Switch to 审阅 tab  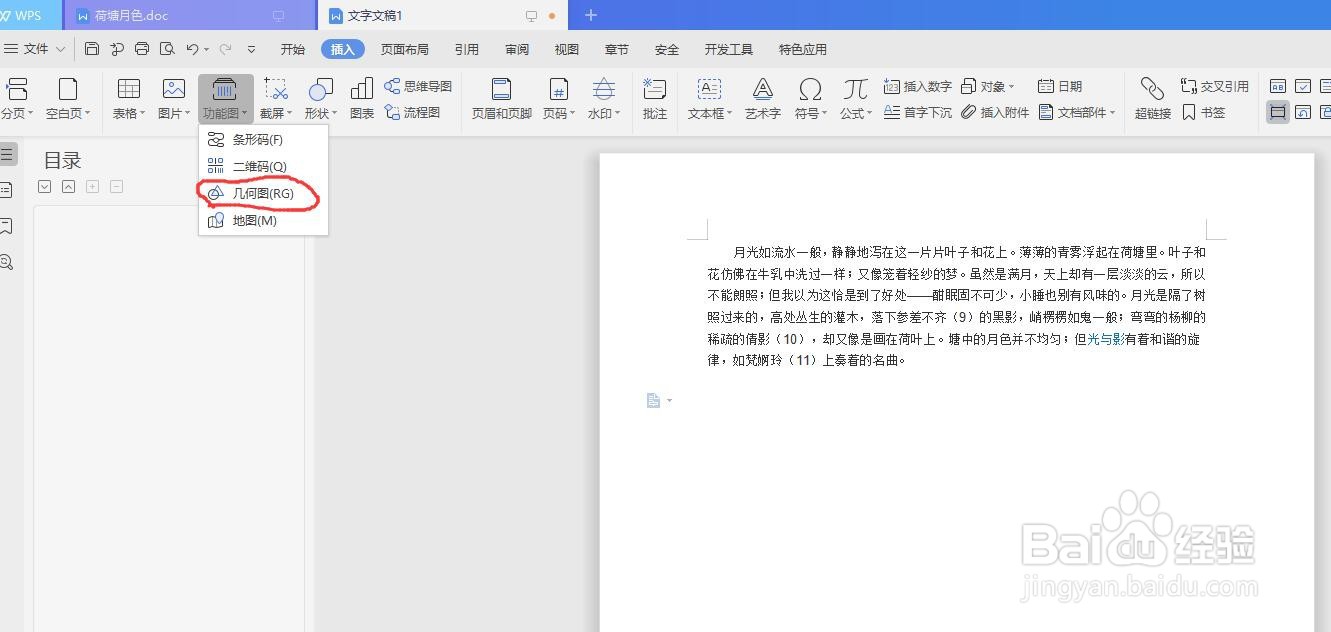pos(517,49)
